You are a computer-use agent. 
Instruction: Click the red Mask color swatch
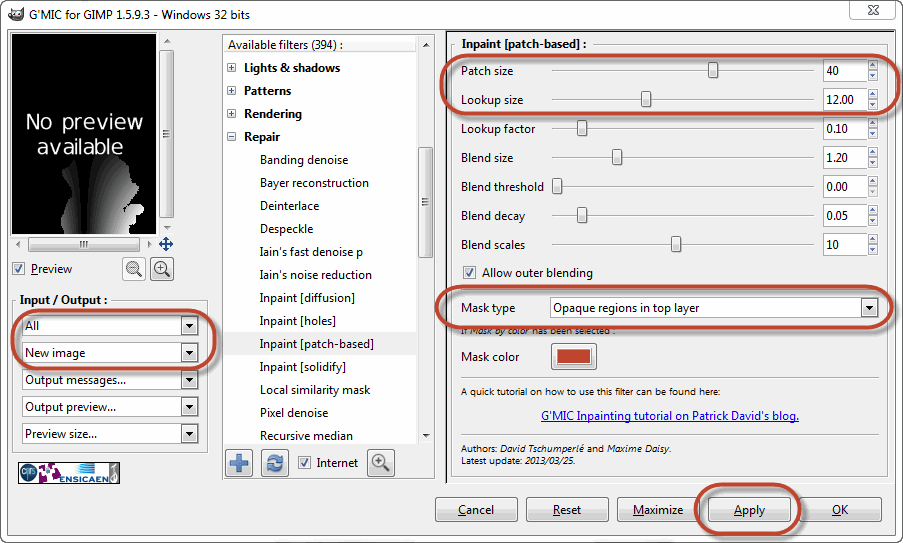coord(574,356)
